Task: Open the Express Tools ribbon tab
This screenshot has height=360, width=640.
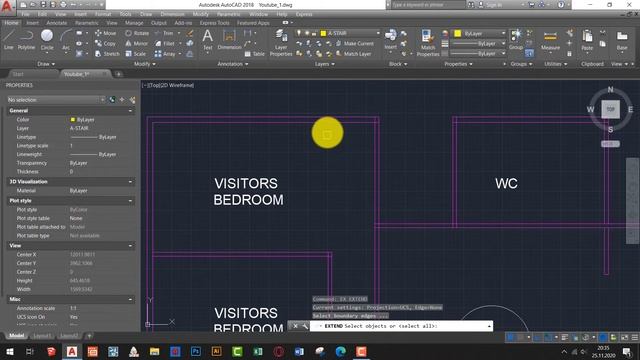Action: (214, 23)
